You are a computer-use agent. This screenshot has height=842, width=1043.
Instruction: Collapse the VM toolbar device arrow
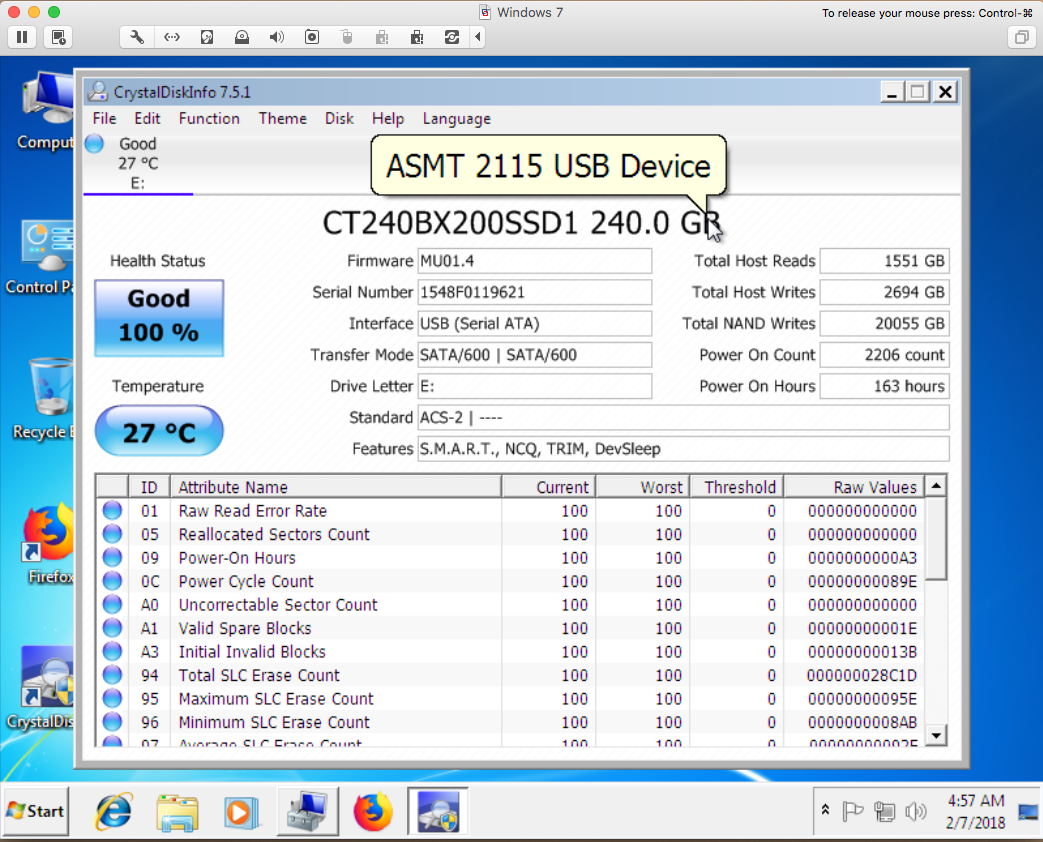click(478, 37)
